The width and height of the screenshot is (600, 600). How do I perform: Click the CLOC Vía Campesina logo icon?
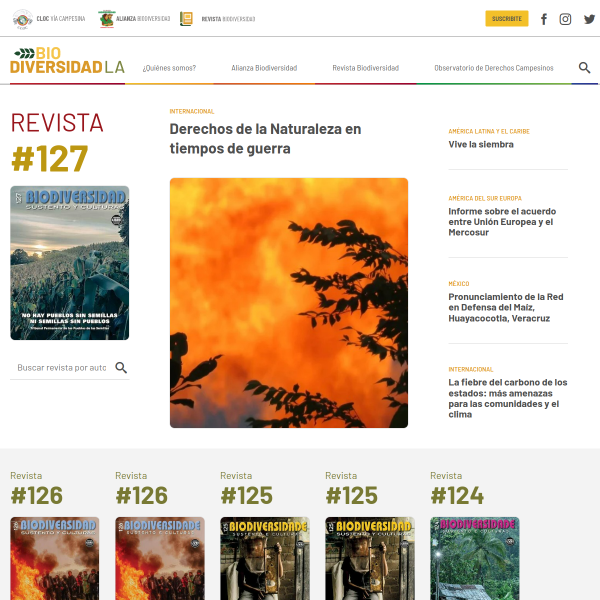(x=23, y=19)
